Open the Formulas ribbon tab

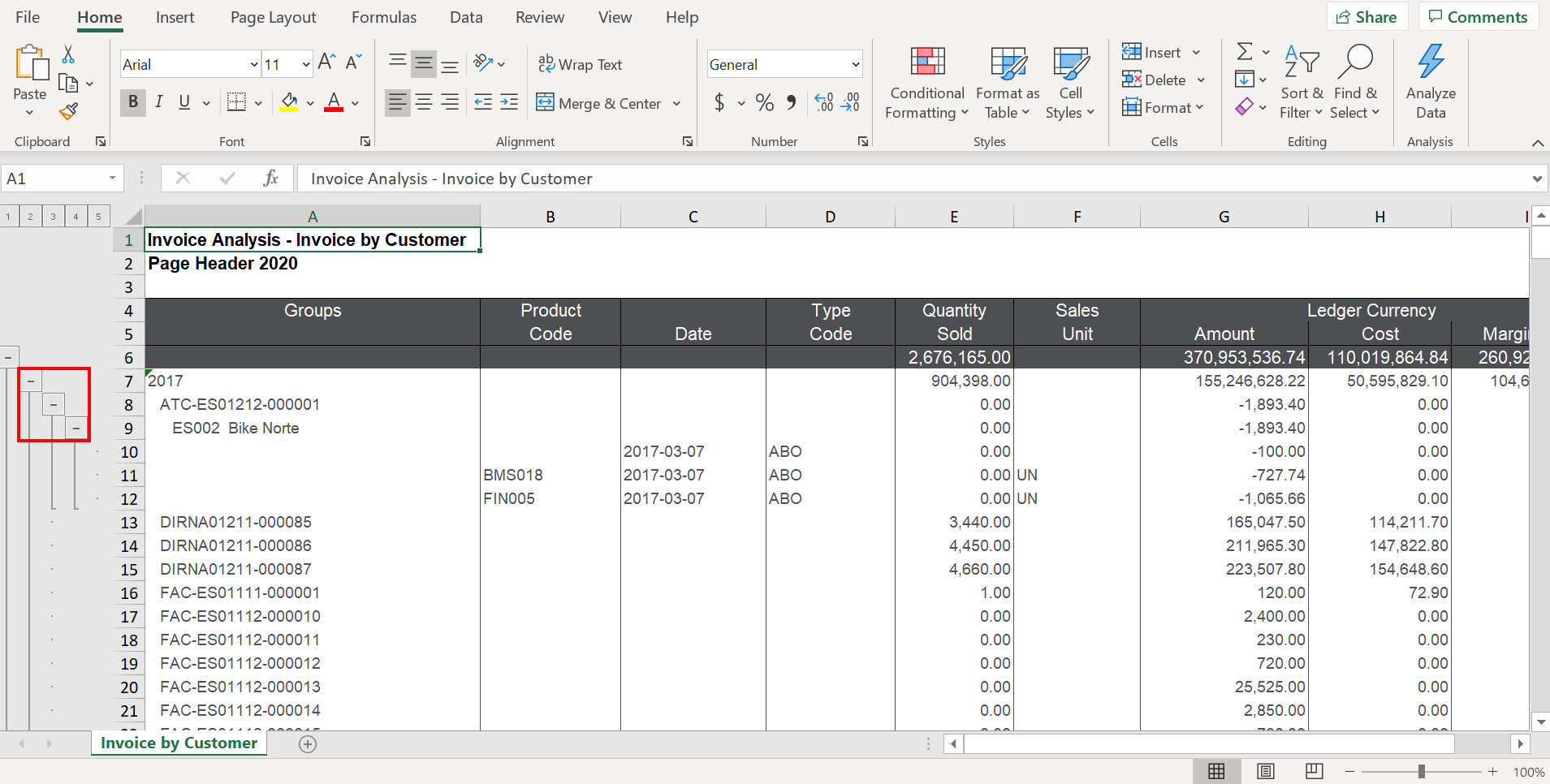[383, 17]
